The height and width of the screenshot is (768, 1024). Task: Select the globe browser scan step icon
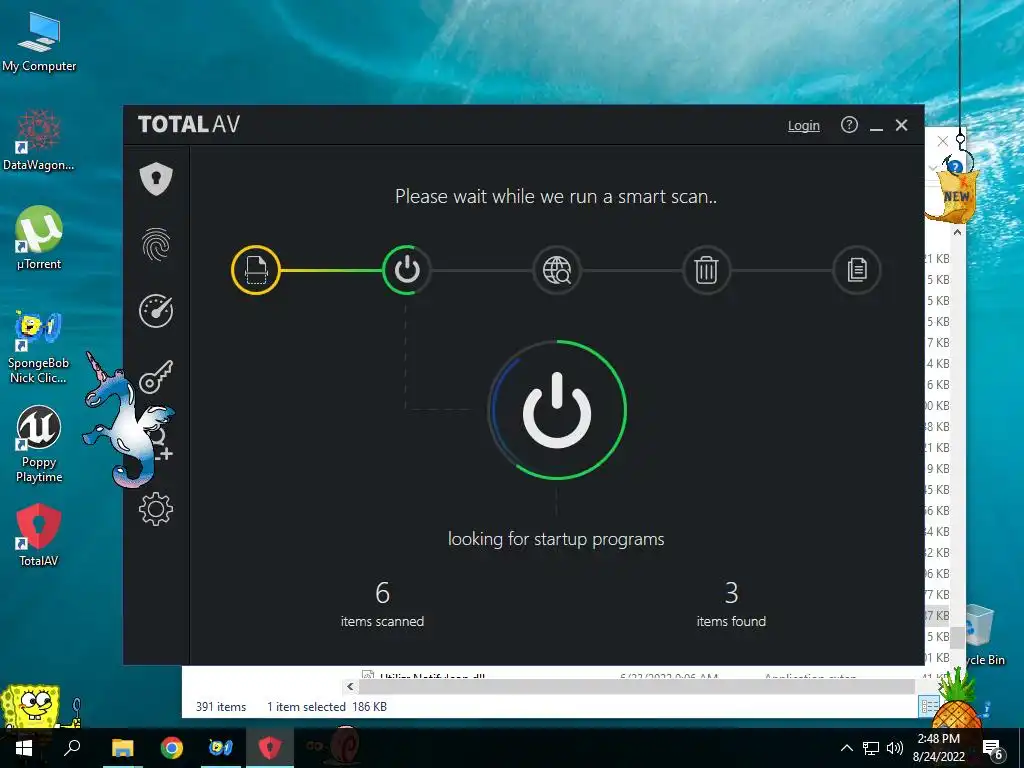pyautogui.click(x=556, y=270)
